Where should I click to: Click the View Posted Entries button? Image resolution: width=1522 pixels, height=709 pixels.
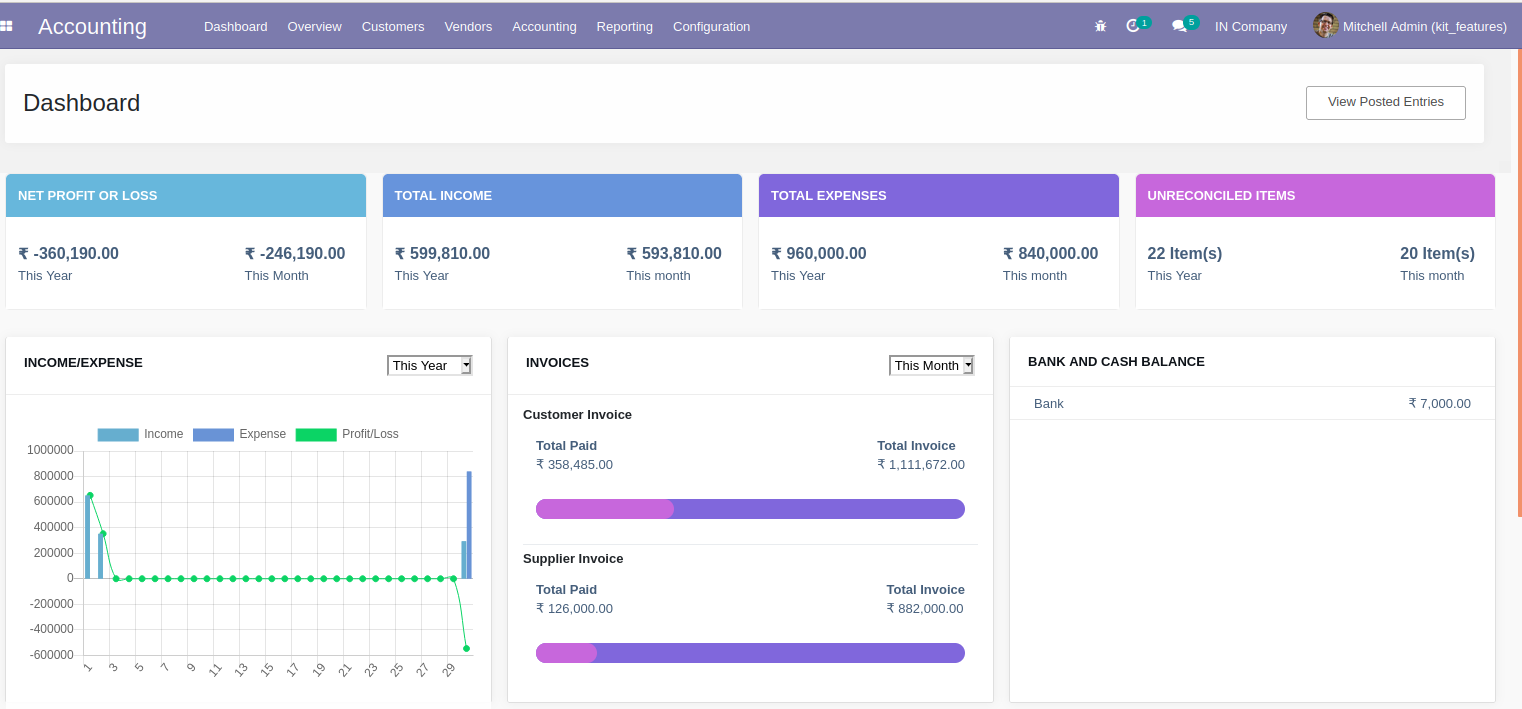[1385, 102]
